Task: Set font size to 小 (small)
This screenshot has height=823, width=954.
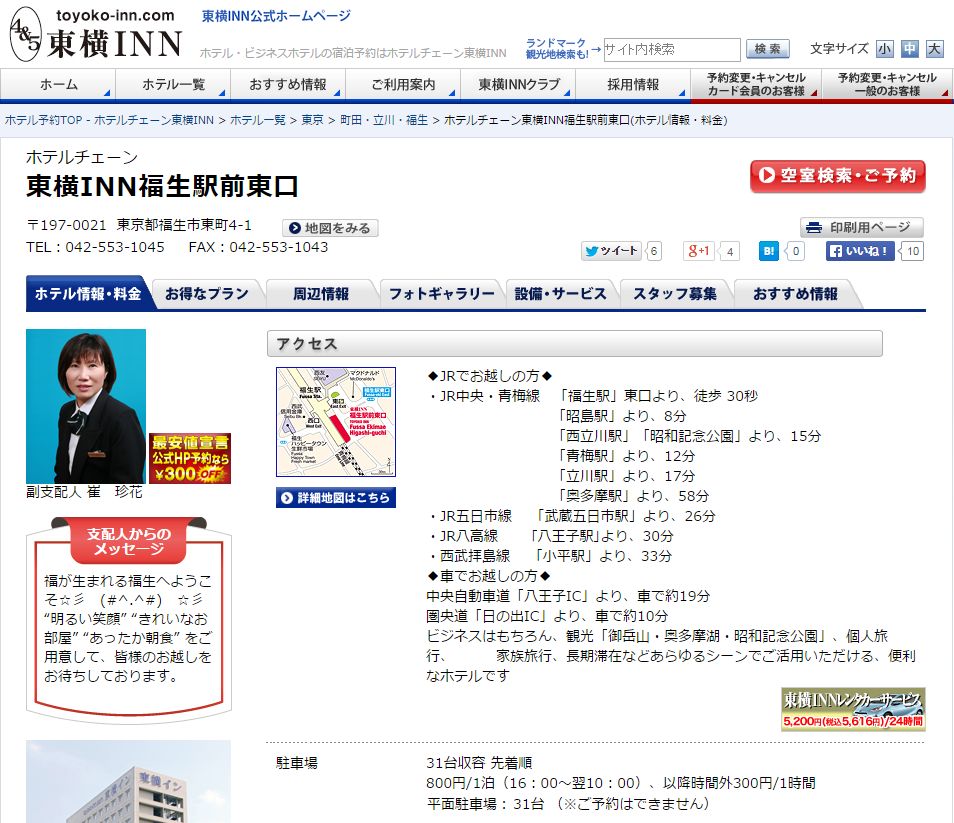Action: [x=885, y=49]
